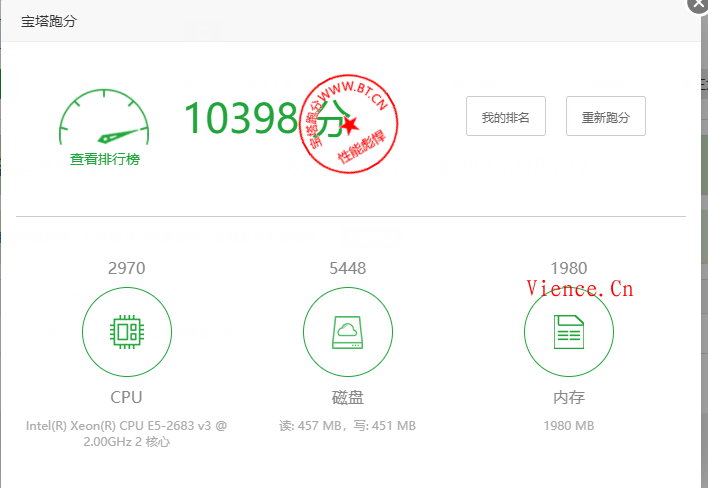Click the disk score 5448
708x488 pixels.
tap(347, 268)
